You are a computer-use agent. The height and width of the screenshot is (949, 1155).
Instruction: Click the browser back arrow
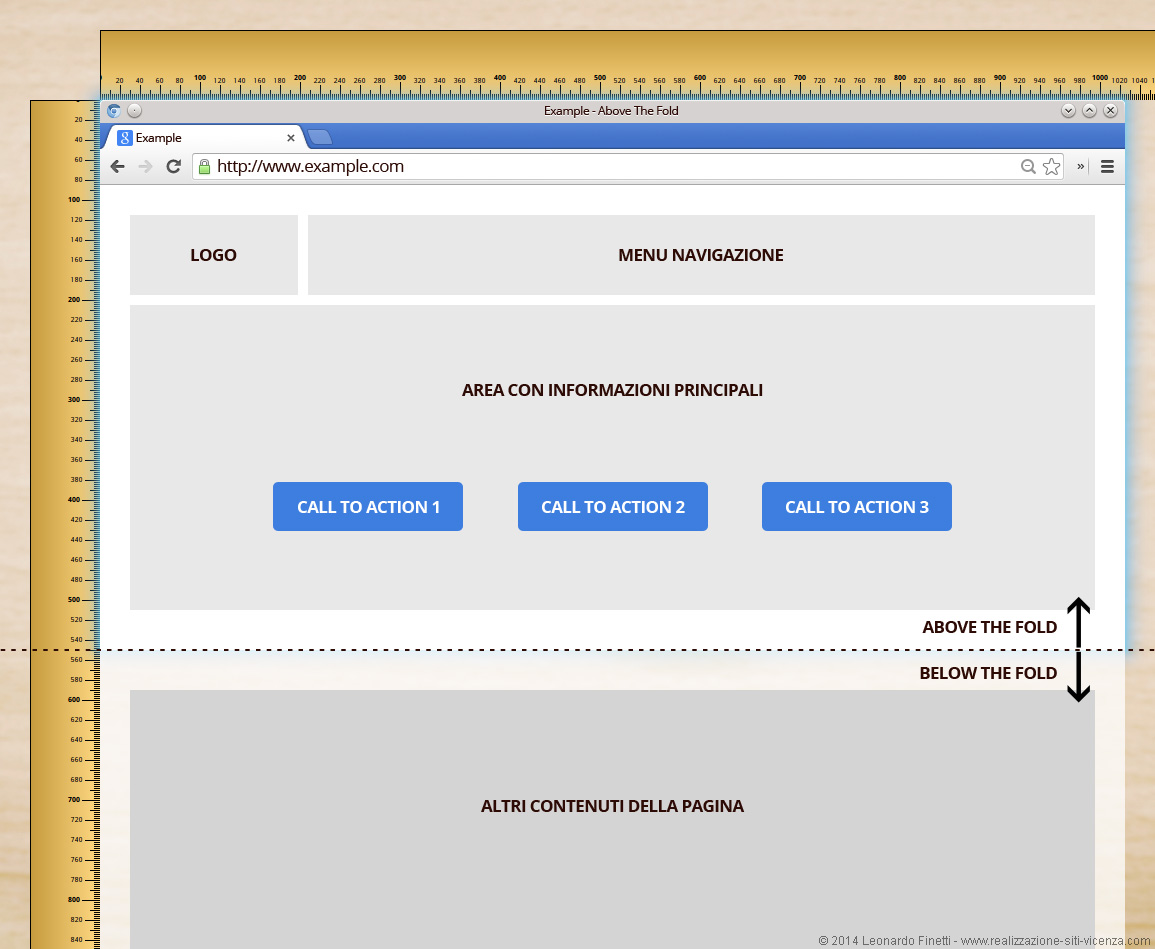[x=117, y=167]
